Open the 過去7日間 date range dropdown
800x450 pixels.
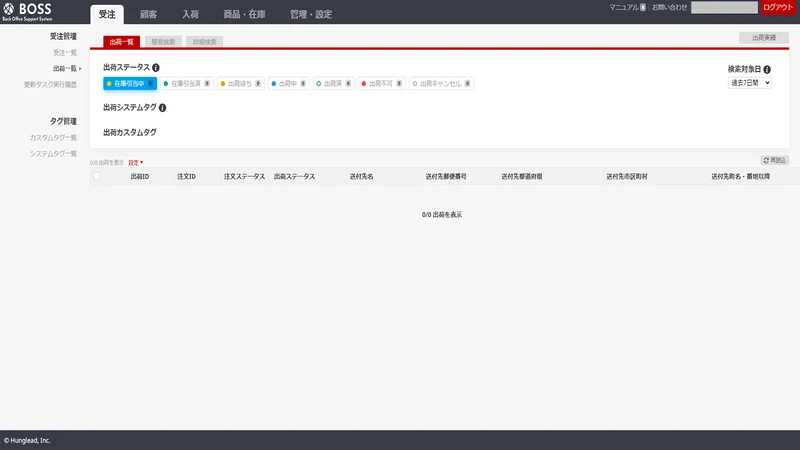pyautogui.click(x=749, y=83)
